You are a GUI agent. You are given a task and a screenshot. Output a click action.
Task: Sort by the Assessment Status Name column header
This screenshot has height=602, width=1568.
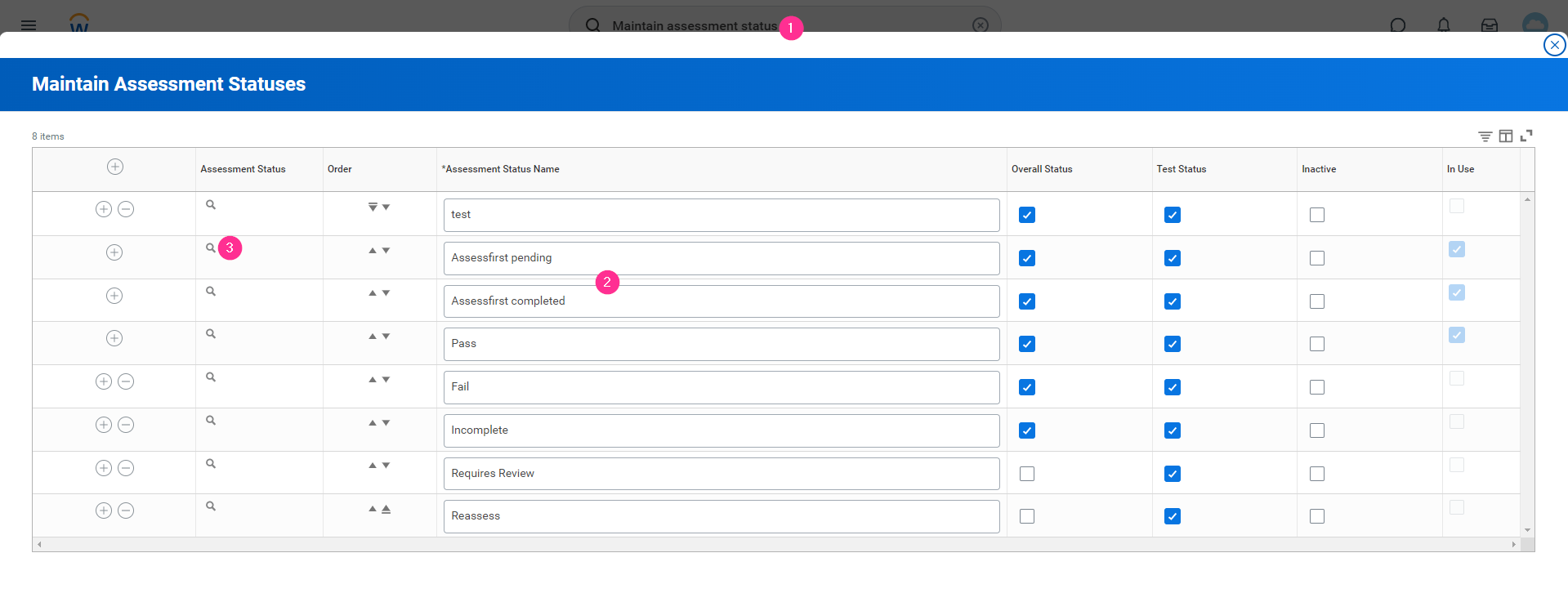[x=502, y=169]
